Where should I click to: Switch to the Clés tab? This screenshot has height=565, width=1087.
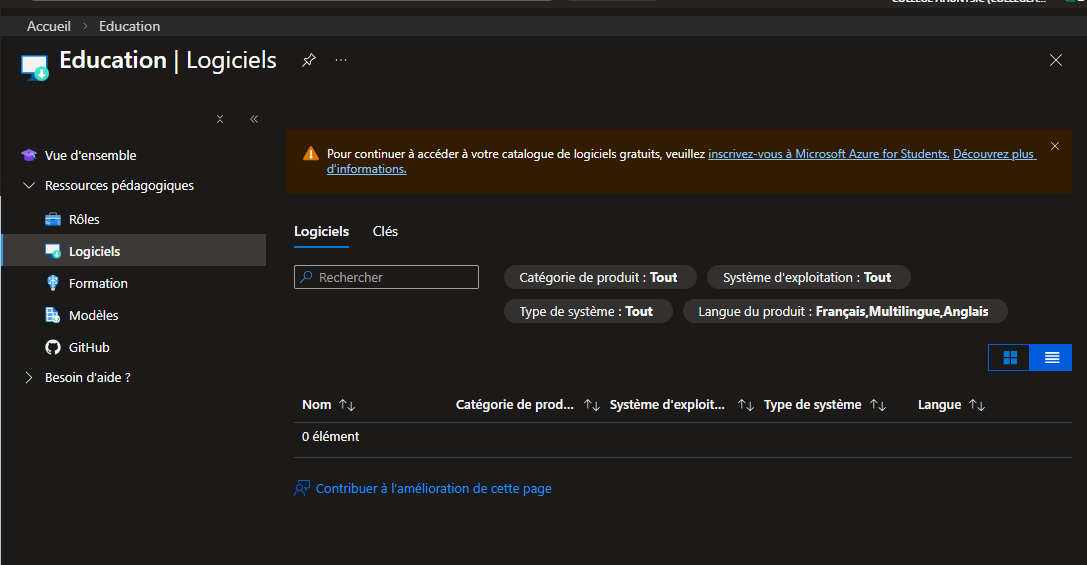(385, 232)
